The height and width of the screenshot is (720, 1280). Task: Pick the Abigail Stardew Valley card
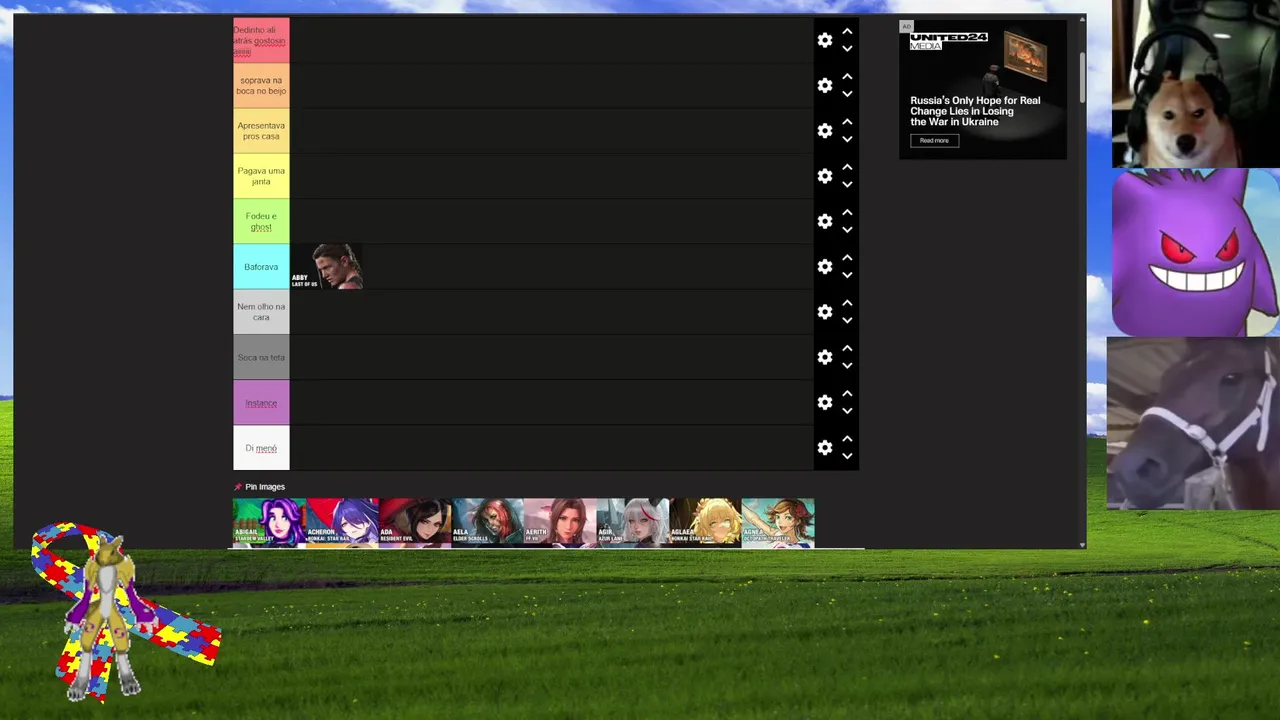pos(269,522)
